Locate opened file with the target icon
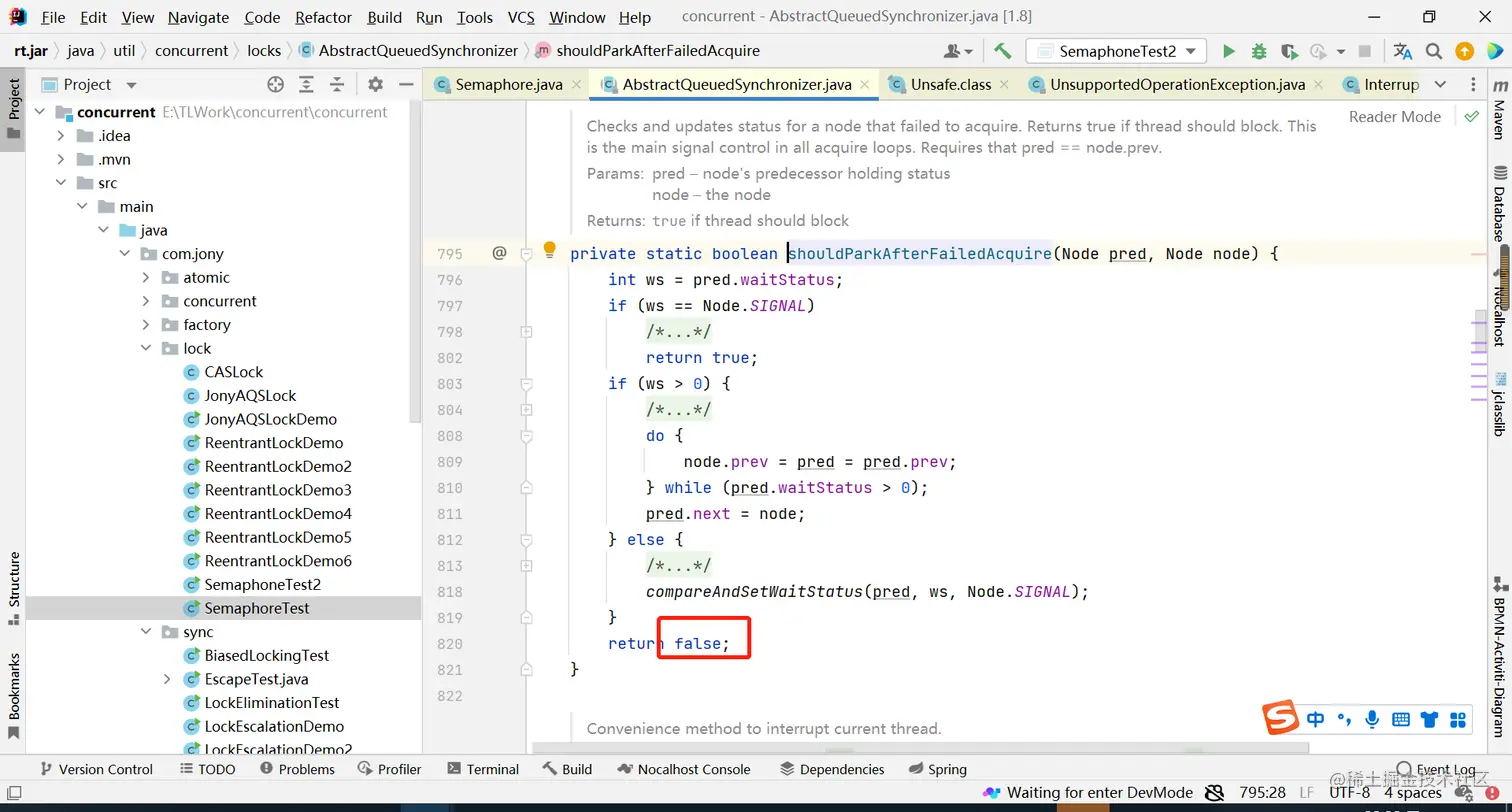The height and width of the screenshot is (812, 1512). coord(276,85)
